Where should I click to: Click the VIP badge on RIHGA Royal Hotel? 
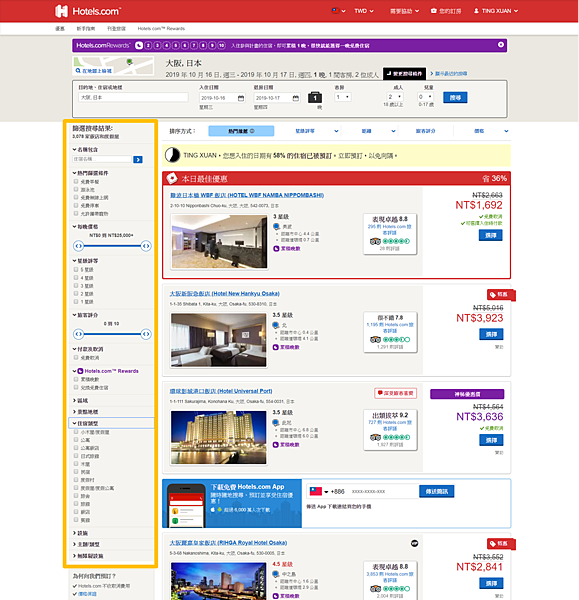(x=414, y=543)
